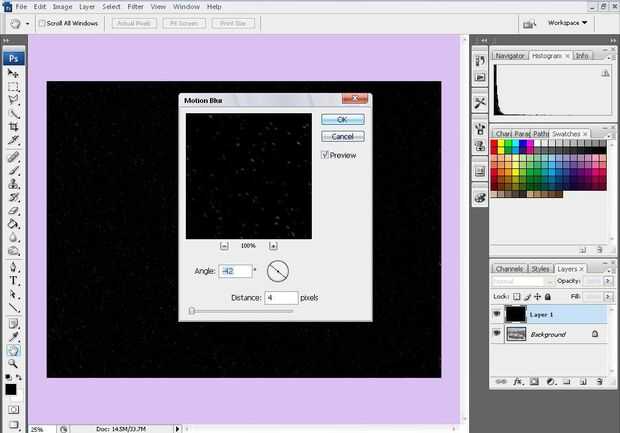Select the Clone Stamp tool

click(13, 184)
